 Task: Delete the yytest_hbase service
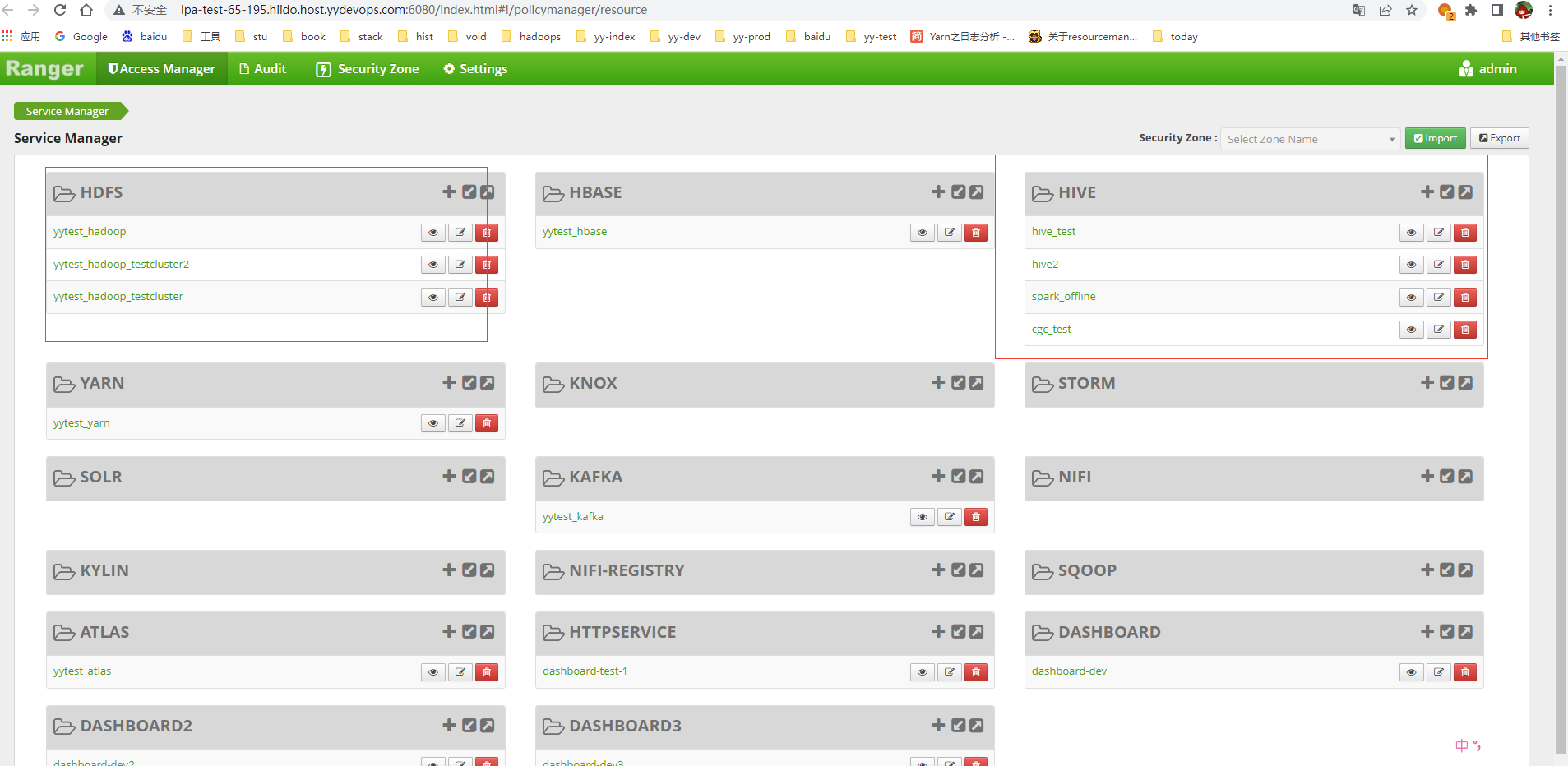[x=975, y=233]
